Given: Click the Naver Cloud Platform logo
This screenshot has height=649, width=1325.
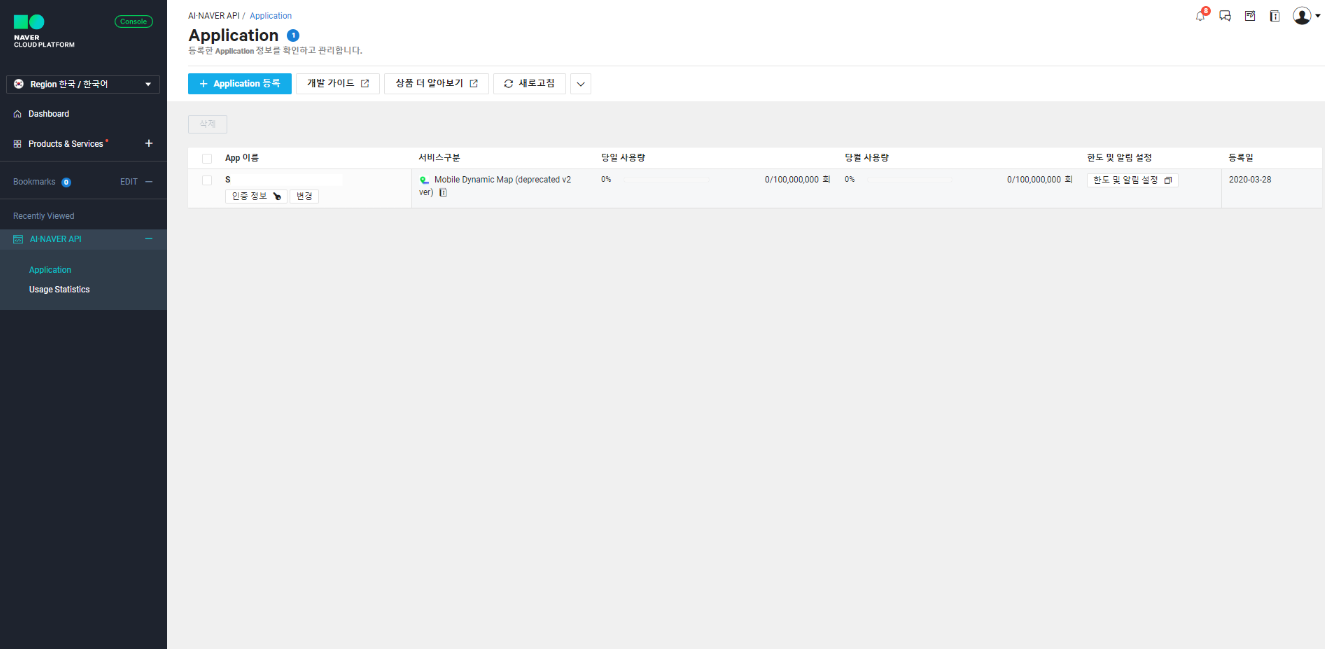Looking at the screenshot, I should 44,31.
